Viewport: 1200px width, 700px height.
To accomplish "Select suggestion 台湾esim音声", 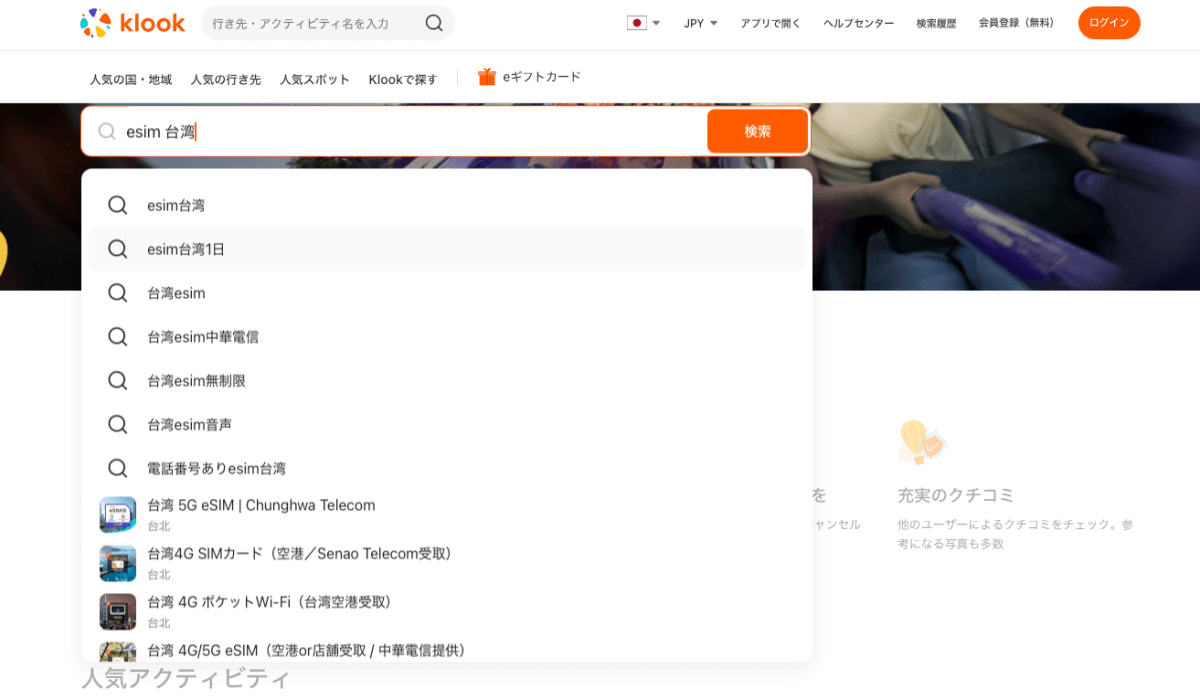I will click(447, 425).
